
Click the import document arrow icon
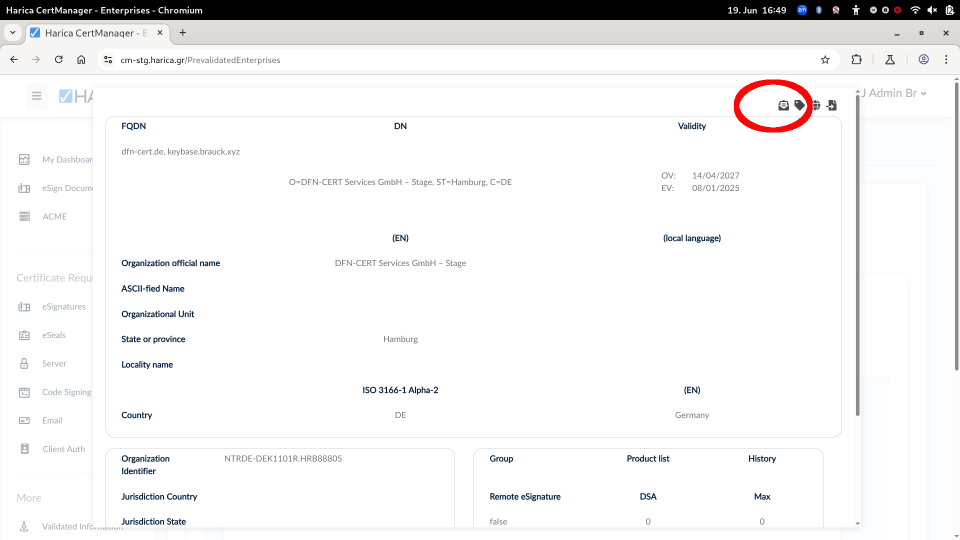click(x=831, y=105)
